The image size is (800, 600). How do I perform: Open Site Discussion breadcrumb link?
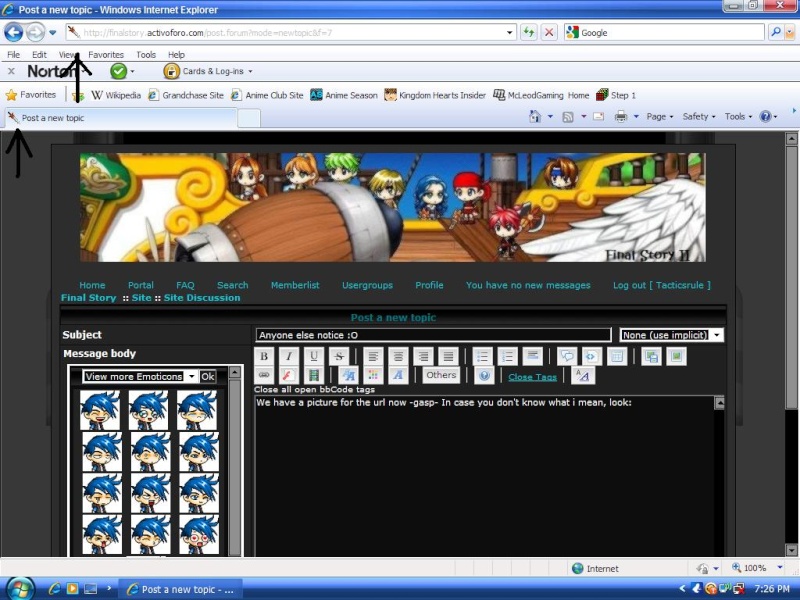(x=202, y=298)
